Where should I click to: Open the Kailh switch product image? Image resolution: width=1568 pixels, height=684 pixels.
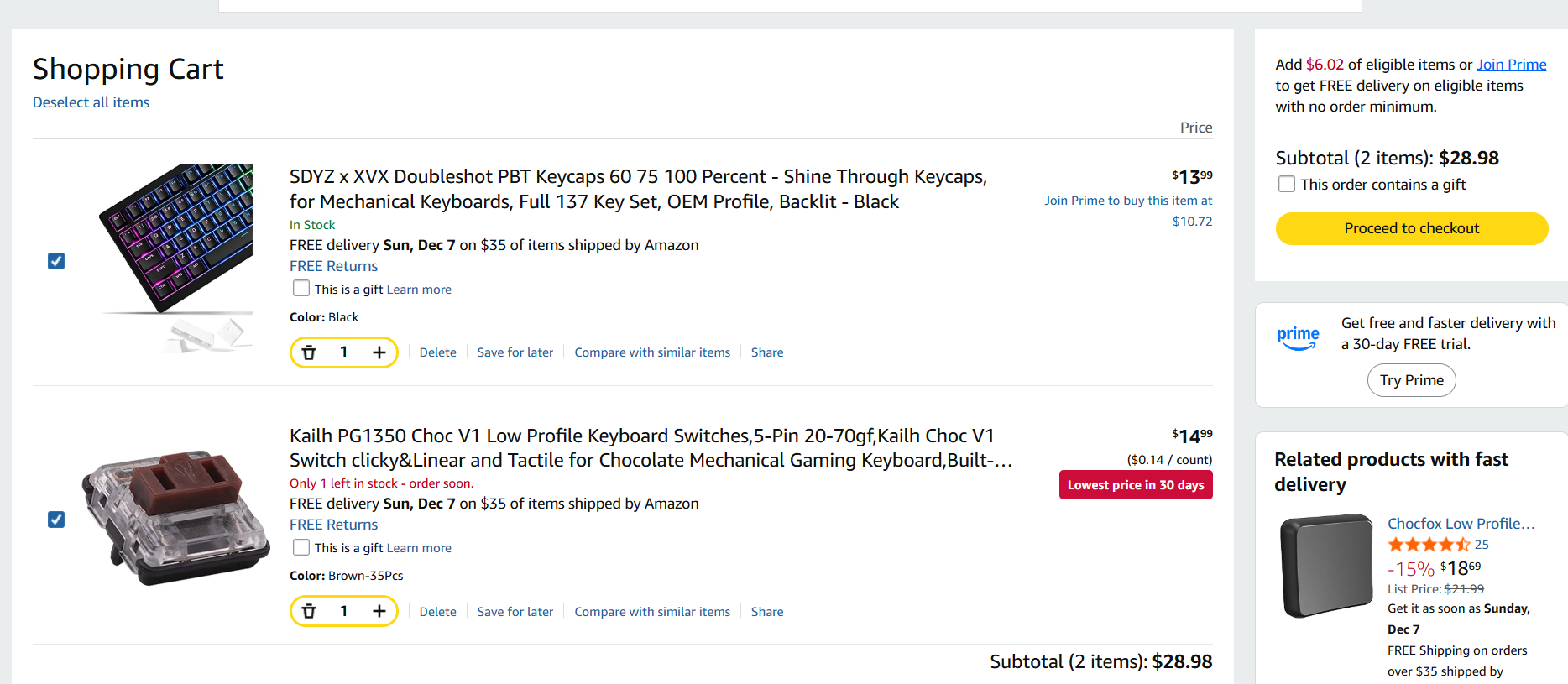point(175,517)
